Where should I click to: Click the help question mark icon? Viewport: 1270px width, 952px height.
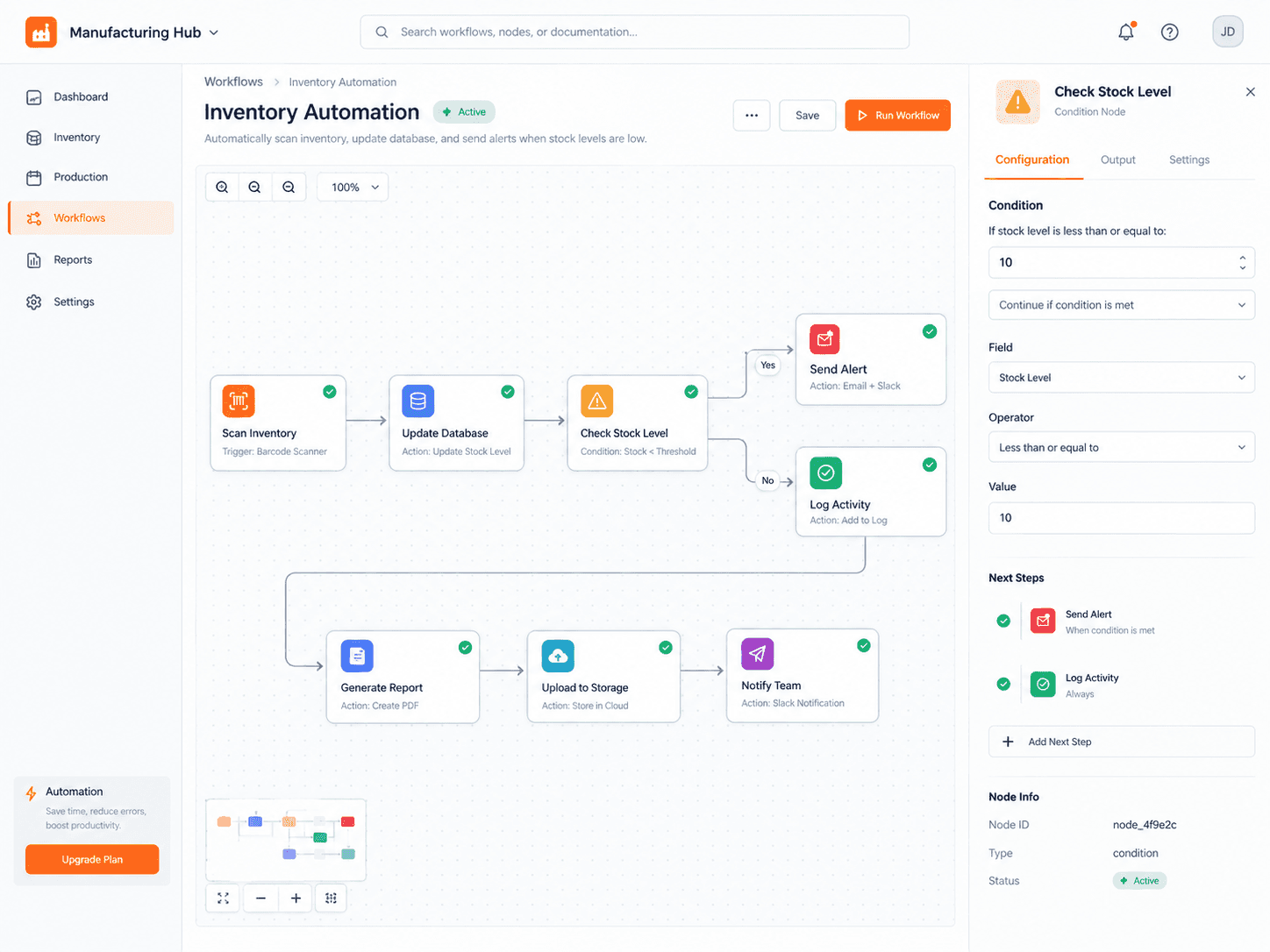click(1169, 32)
